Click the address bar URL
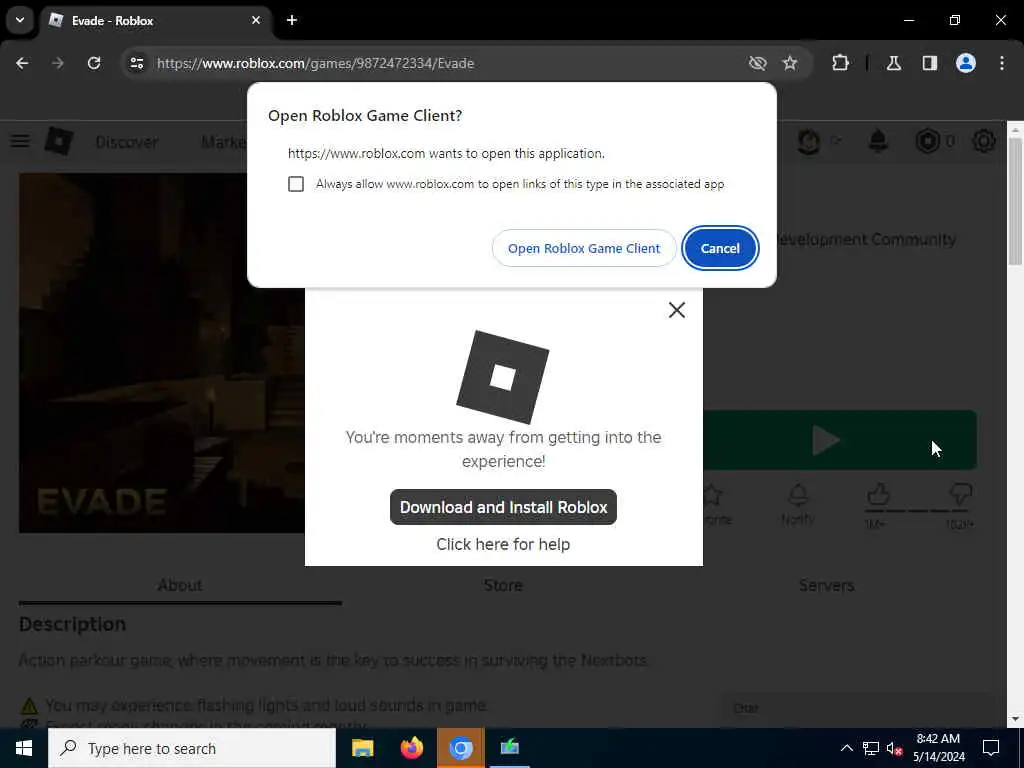The height and width of the screenshot is (768, 1024). point(315,63)
